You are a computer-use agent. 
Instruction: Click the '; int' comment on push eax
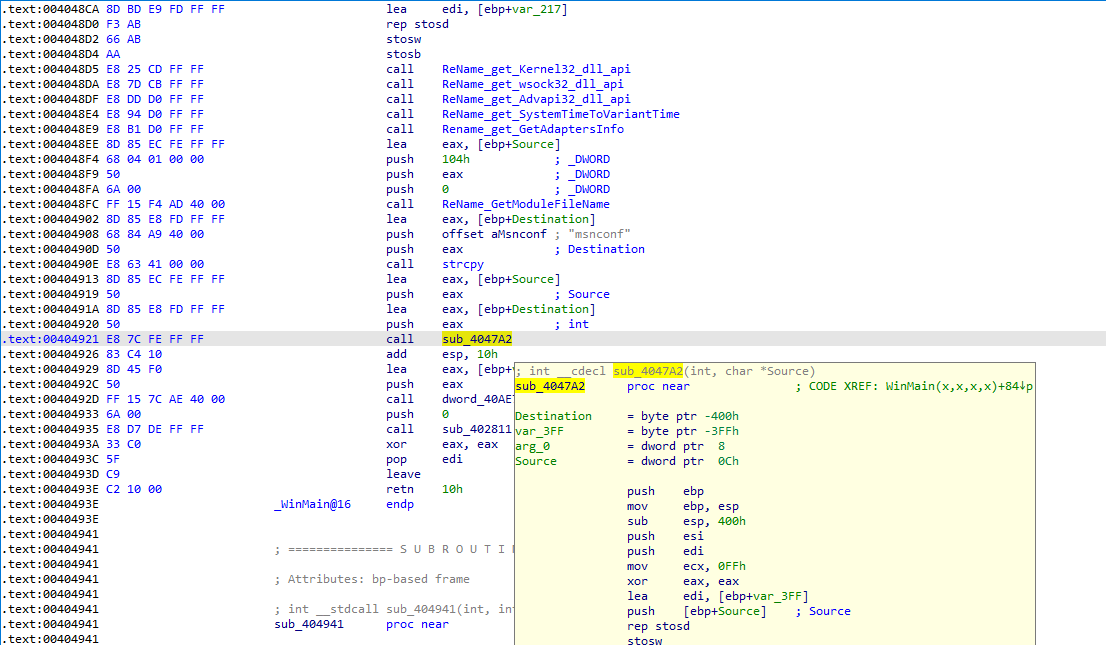(571, 324)
